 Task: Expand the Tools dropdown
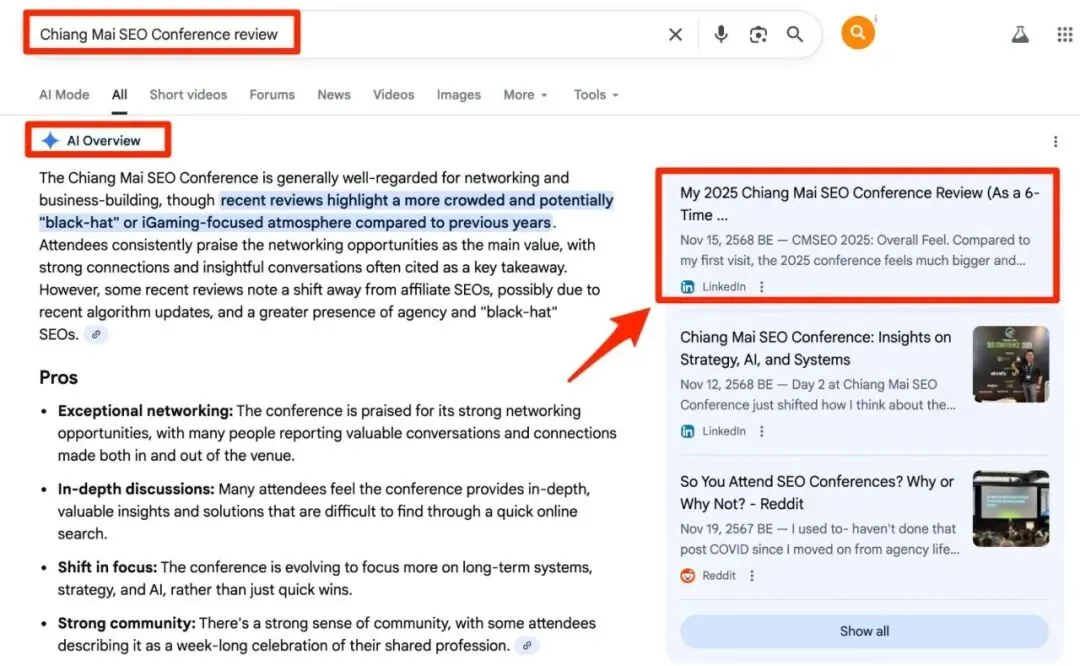(596, 95)
